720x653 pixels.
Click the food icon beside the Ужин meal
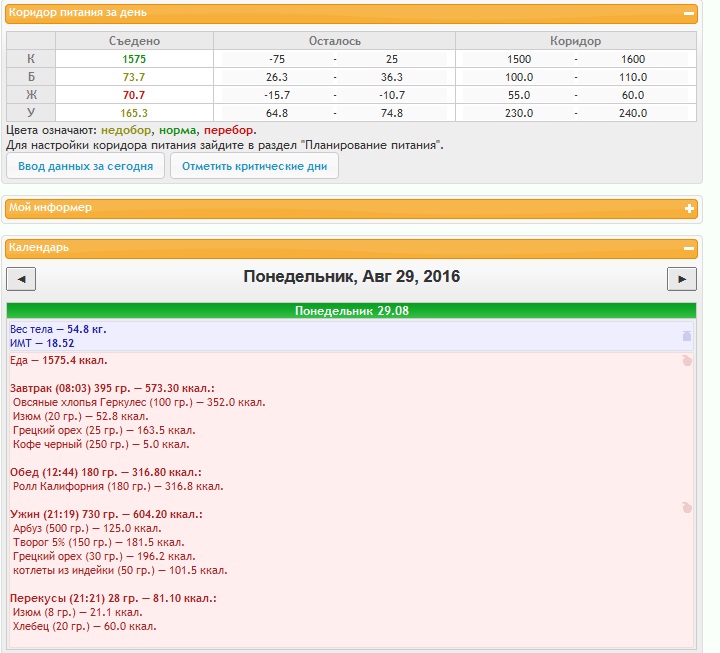coord(687,507)
